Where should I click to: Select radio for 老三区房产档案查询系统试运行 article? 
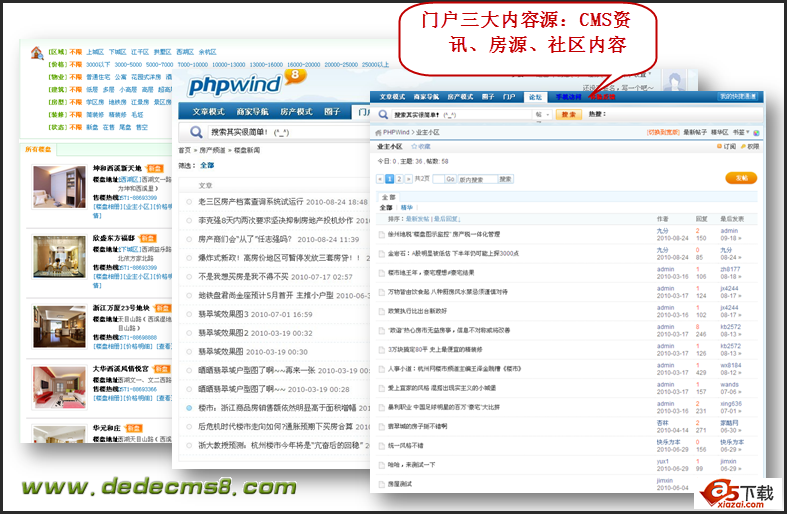pyautogui.click(x=188, y=201)
